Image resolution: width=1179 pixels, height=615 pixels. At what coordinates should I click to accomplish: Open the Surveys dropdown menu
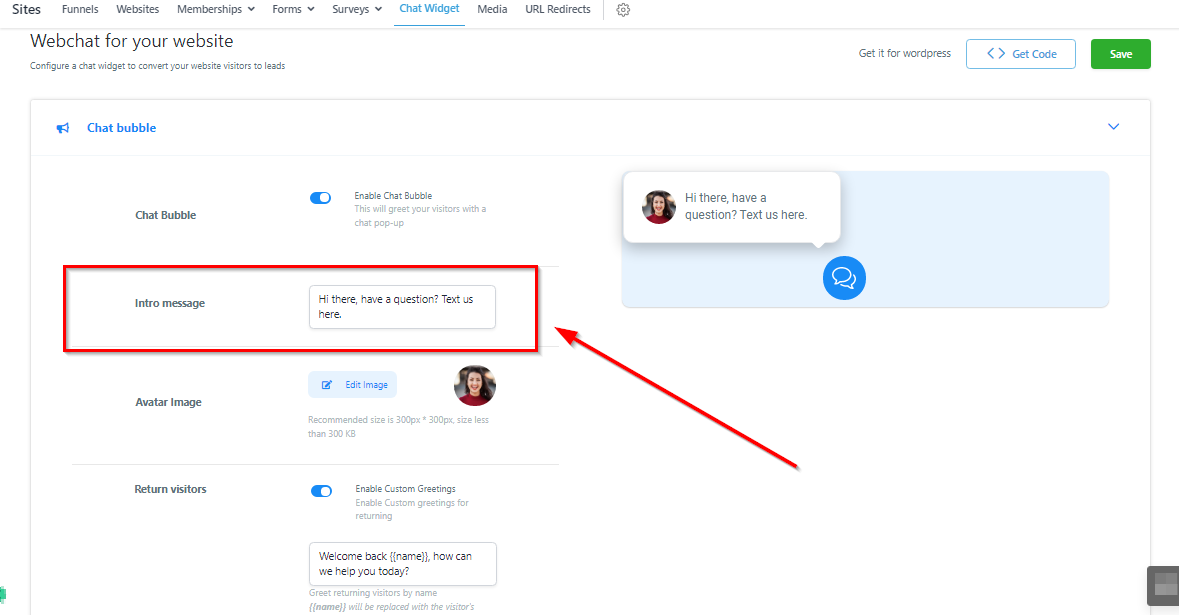pos(357,10)
